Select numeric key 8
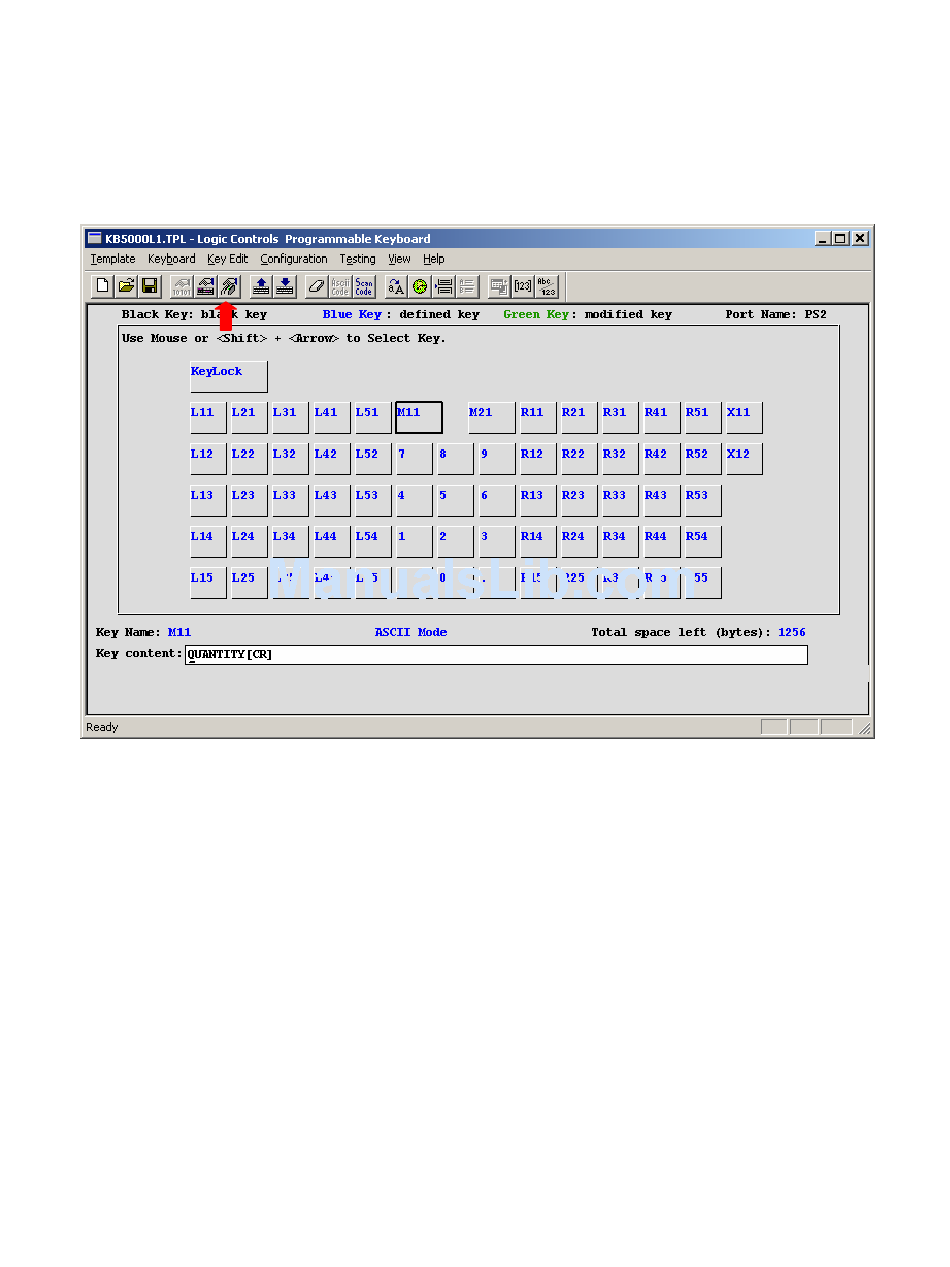The height and width of the screenshot is (1267, 950). pos(455,459)
